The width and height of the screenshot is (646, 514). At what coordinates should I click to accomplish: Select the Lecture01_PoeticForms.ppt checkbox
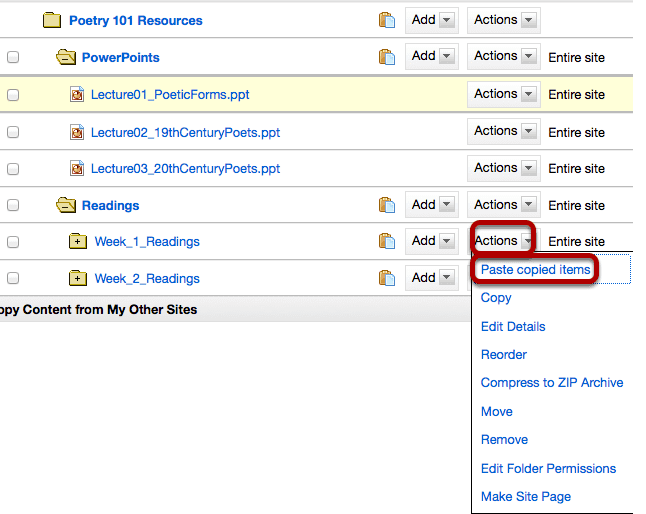click(x=13, y=95)
